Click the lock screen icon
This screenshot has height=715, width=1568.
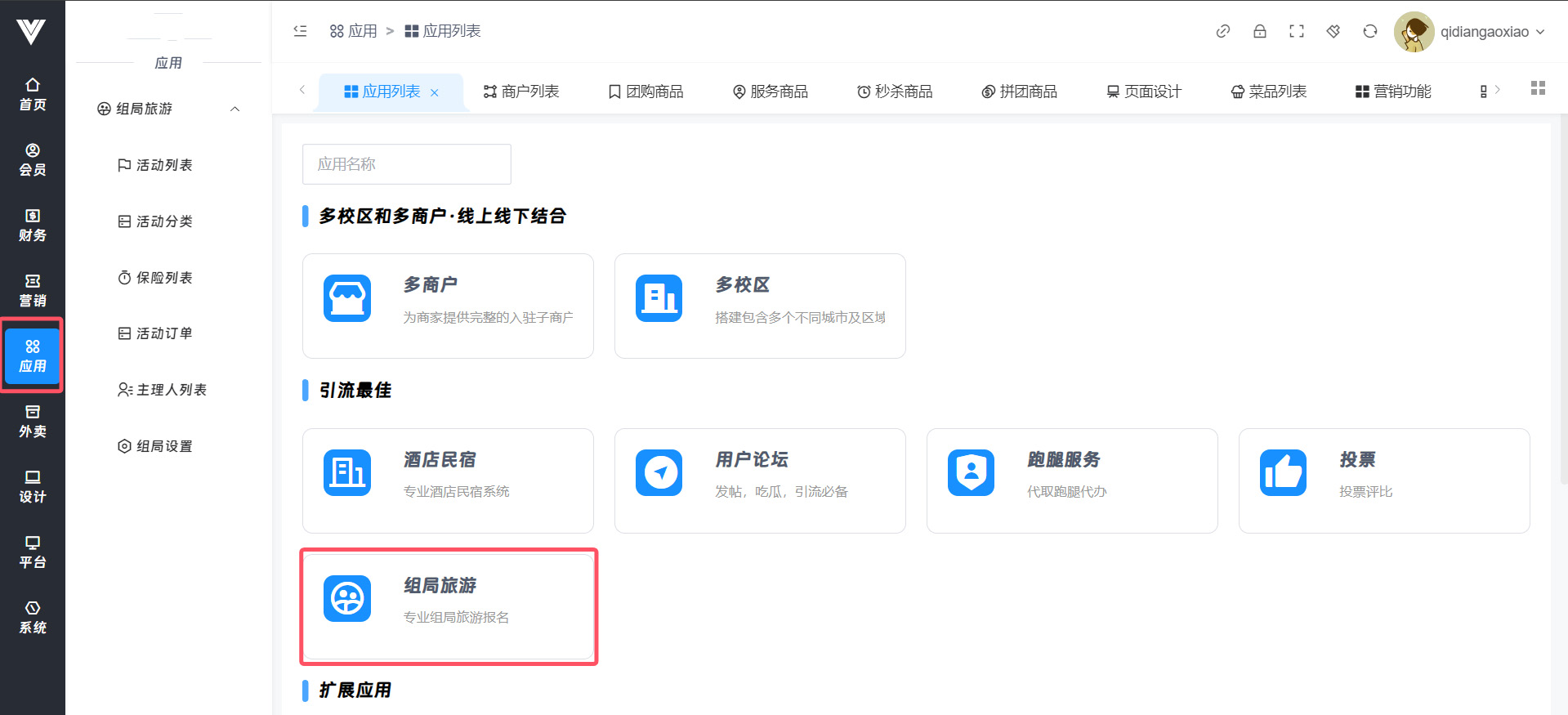(1259, 32)
